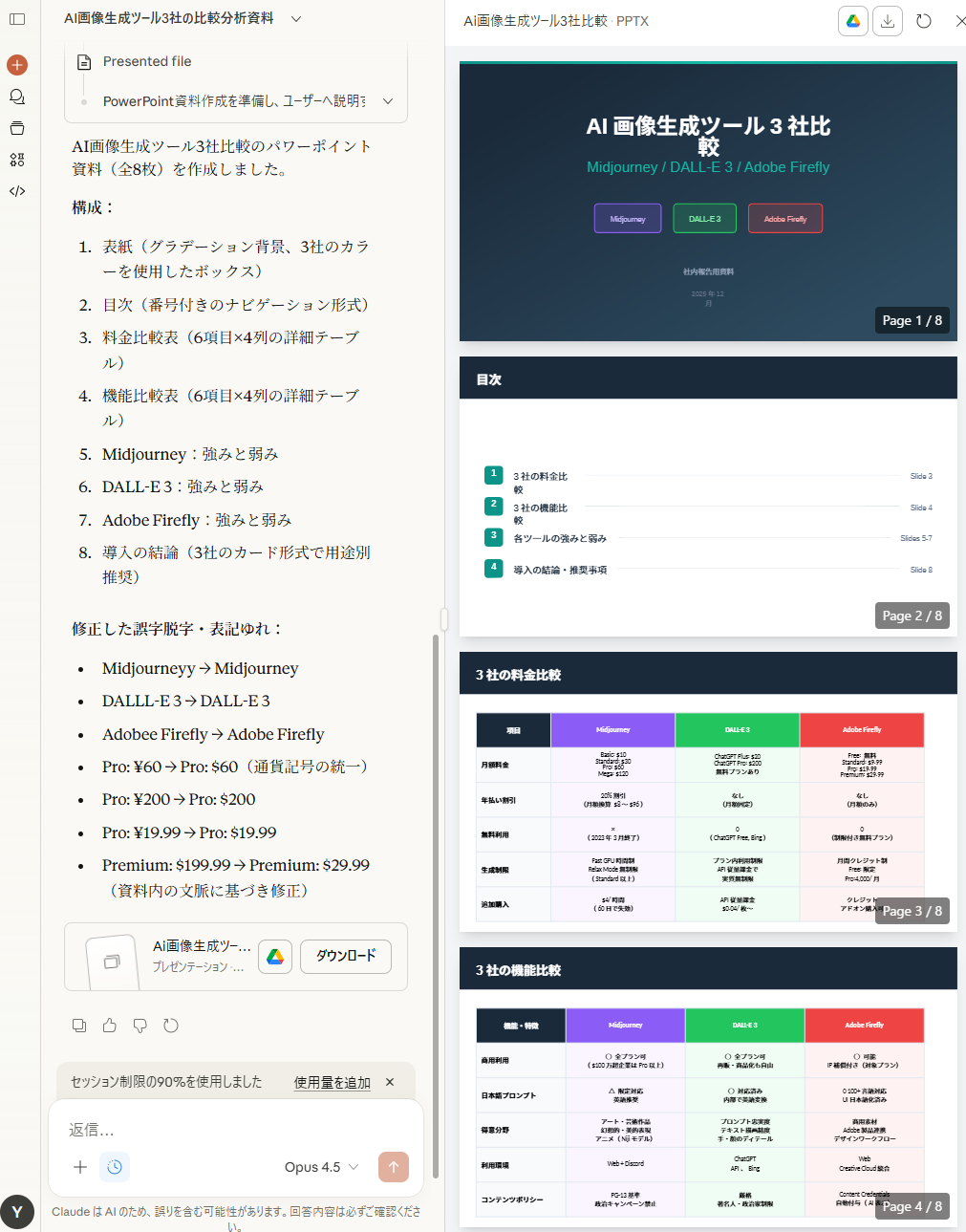This screenshot has width=966, height=1232.
Task: Copy the response with copy icon
Action: pyautogui.click(x=79, y=1026)
